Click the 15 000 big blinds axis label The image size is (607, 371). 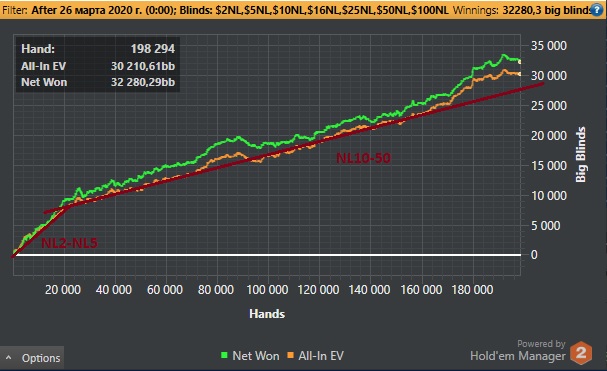pos(549,166)
